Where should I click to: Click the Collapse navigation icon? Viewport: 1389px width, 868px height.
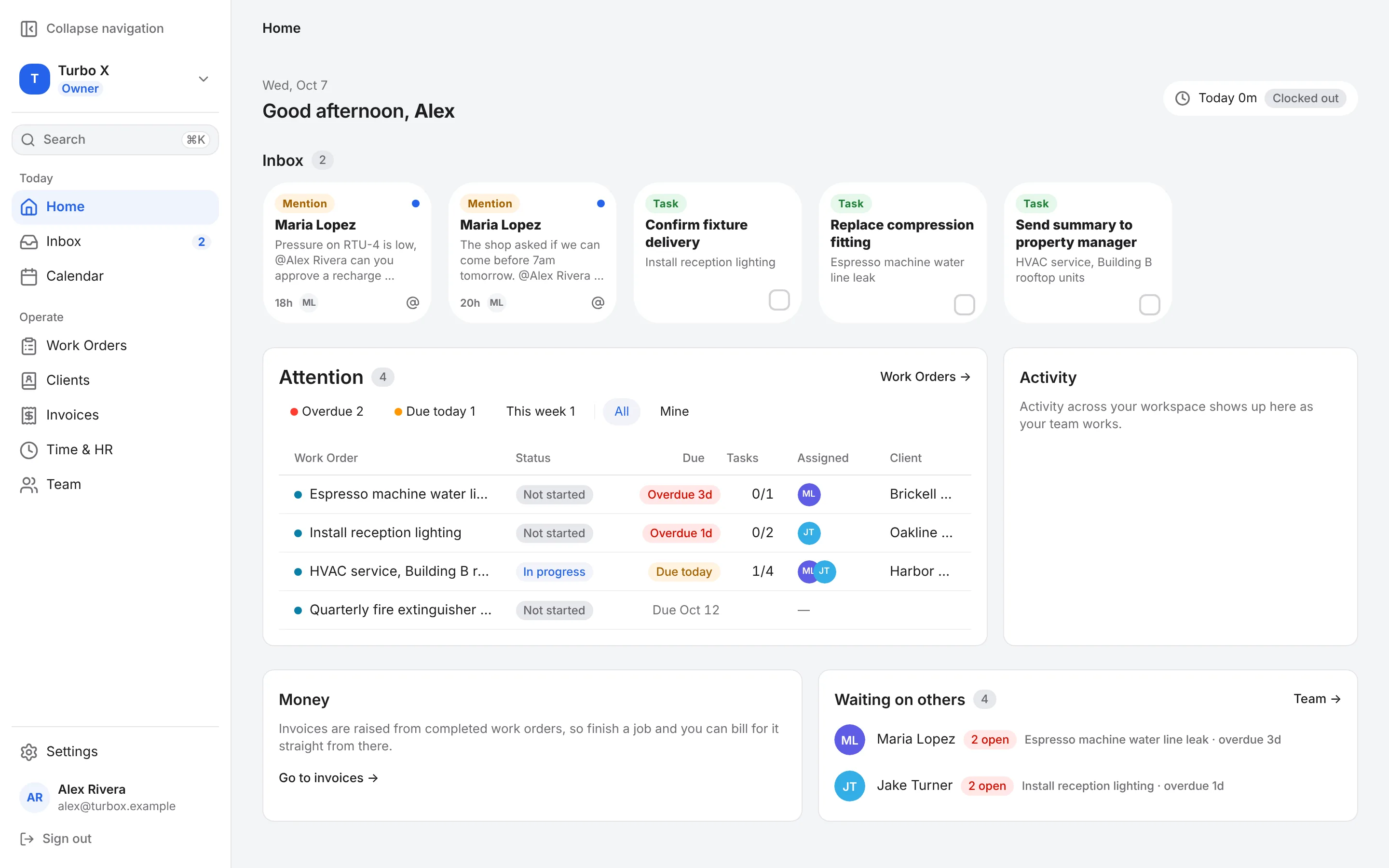(x=29, y=29)
